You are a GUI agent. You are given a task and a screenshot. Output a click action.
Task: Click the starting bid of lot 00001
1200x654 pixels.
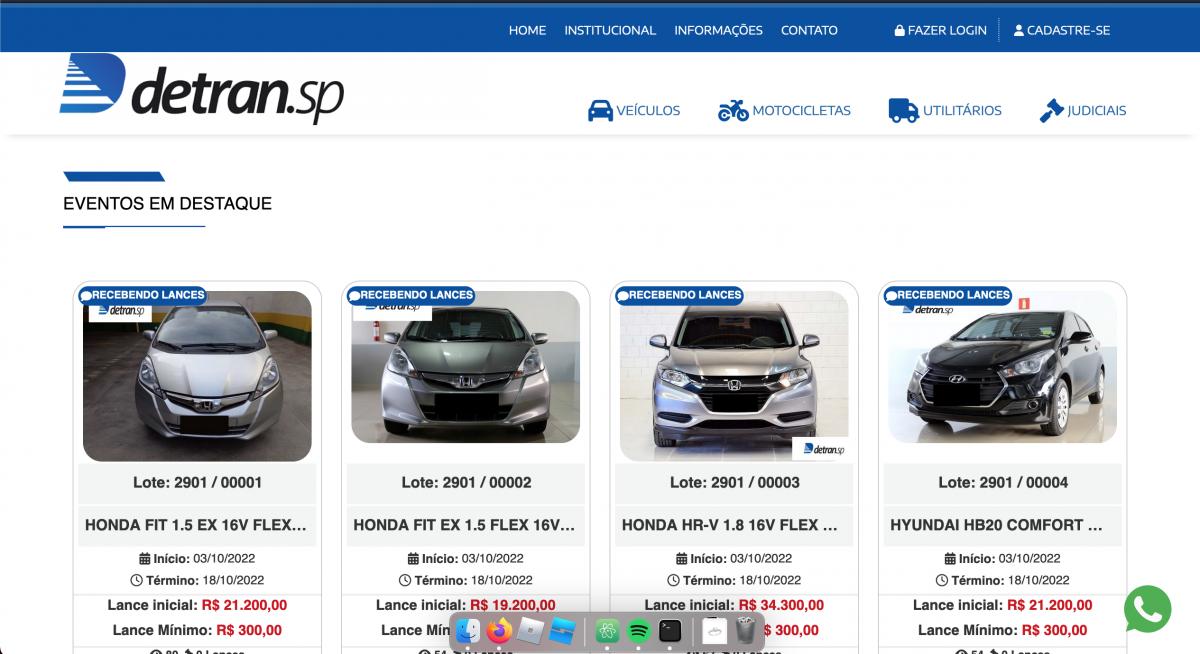point(244,605)
